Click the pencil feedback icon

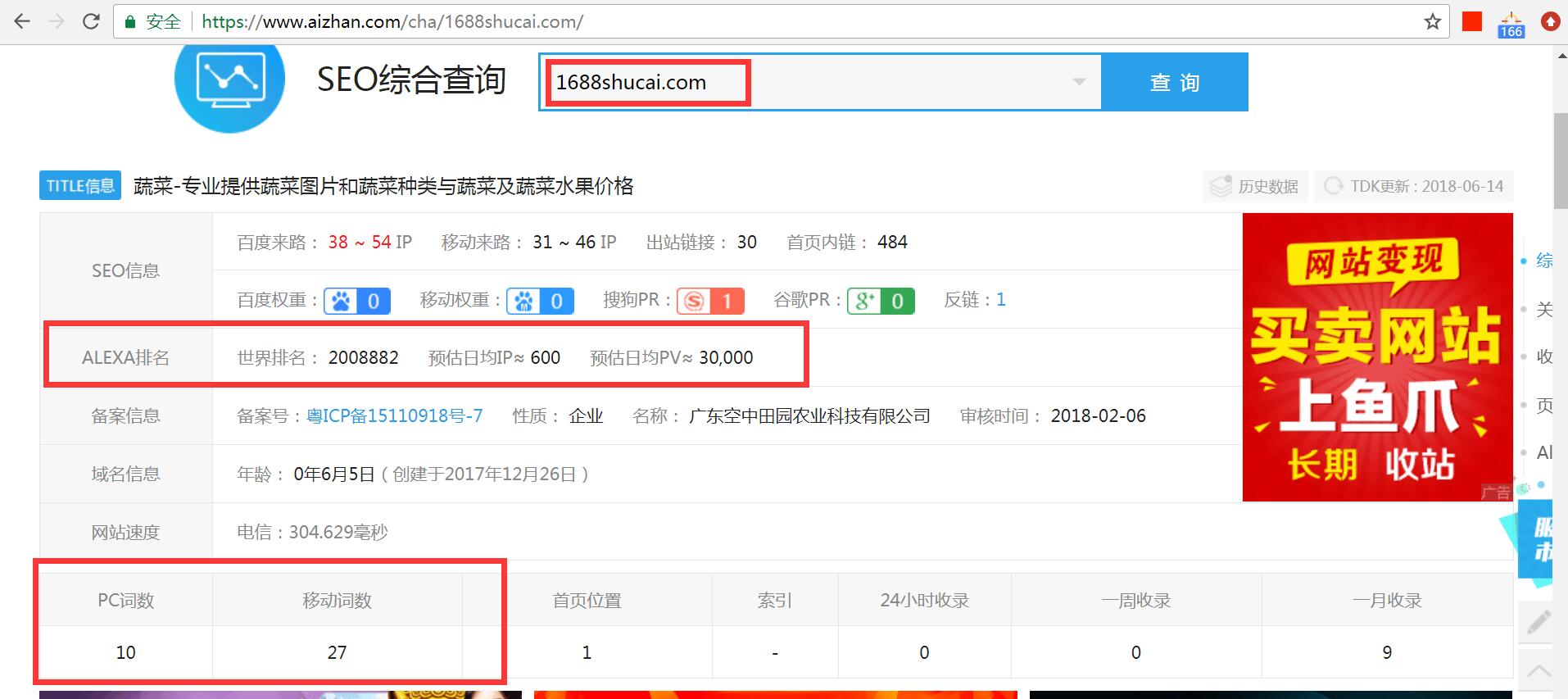pyautogui.click(x=1539, y=624)
